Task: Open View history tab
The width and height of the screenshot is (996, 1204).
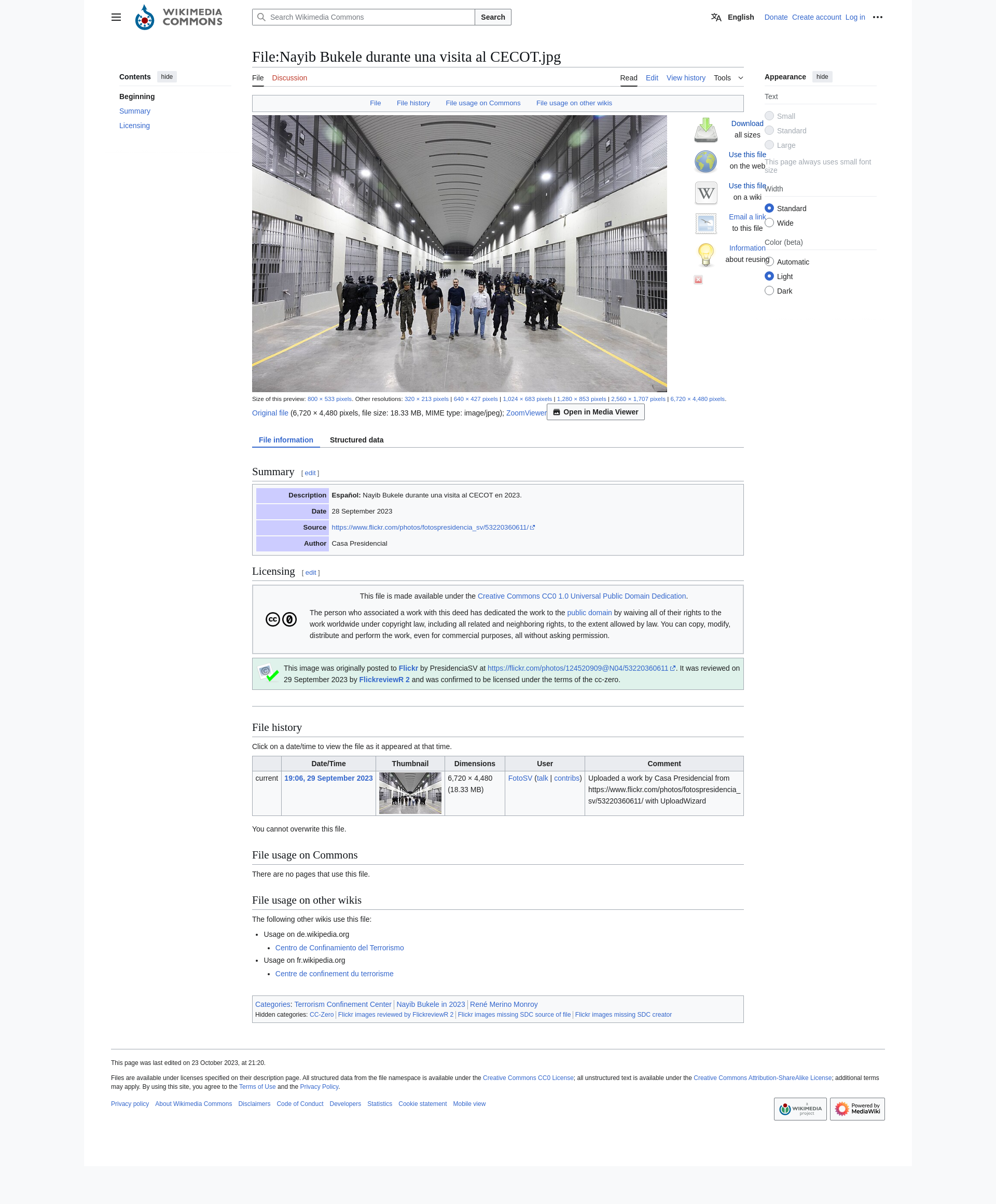Action: pos(685,78)
